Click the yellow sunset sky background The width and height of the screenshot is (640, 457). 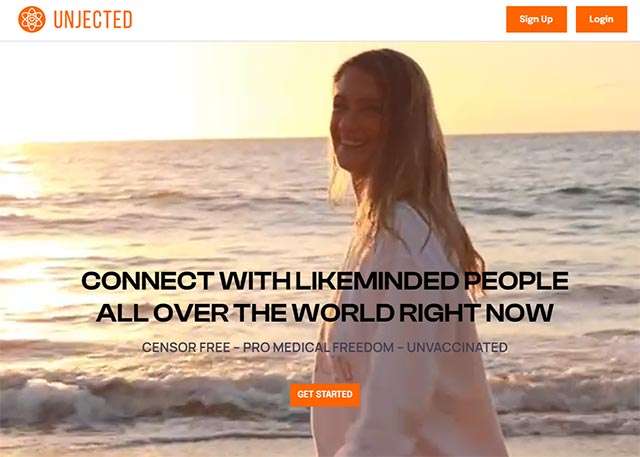pyautogui.click(x=163, y=90)
